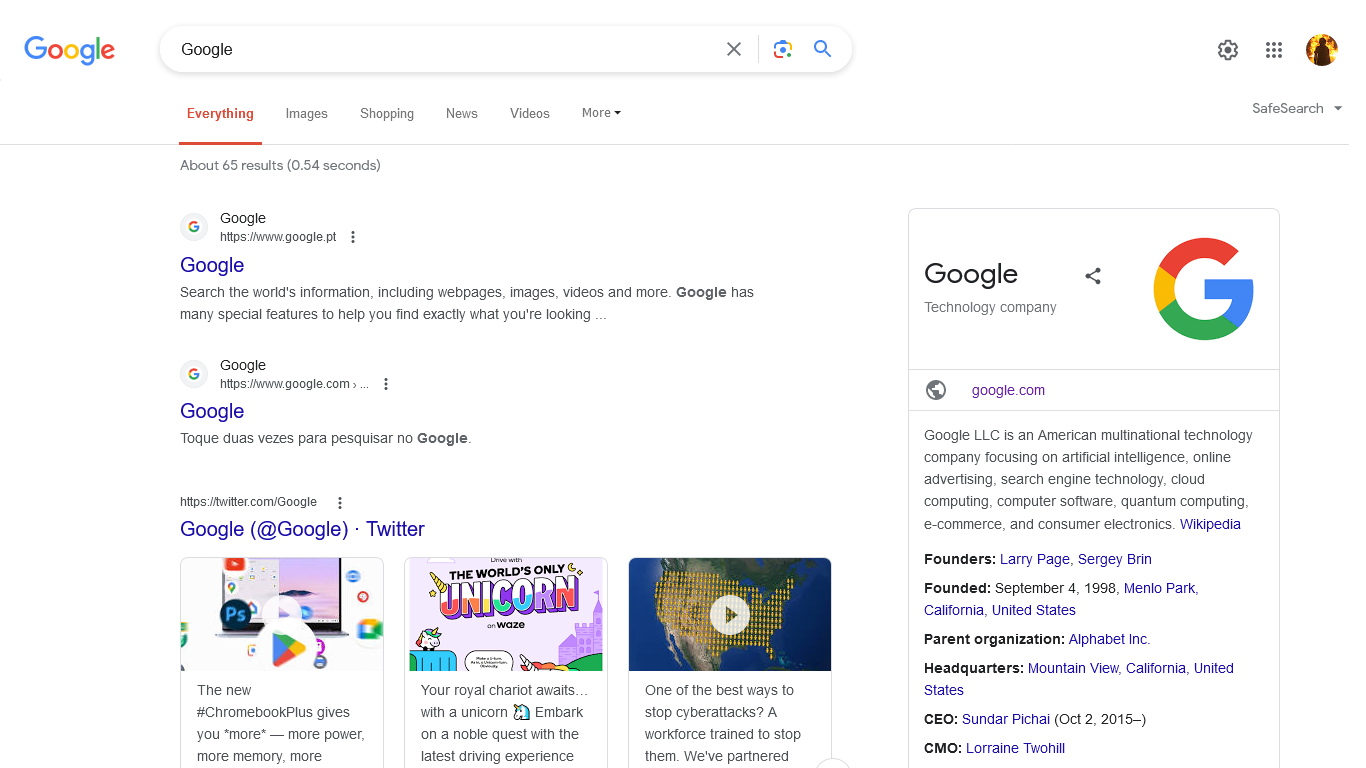Open the three-dot menu next to twitter.com/Google
The image size is (1366, 768).
pos(340,503)
